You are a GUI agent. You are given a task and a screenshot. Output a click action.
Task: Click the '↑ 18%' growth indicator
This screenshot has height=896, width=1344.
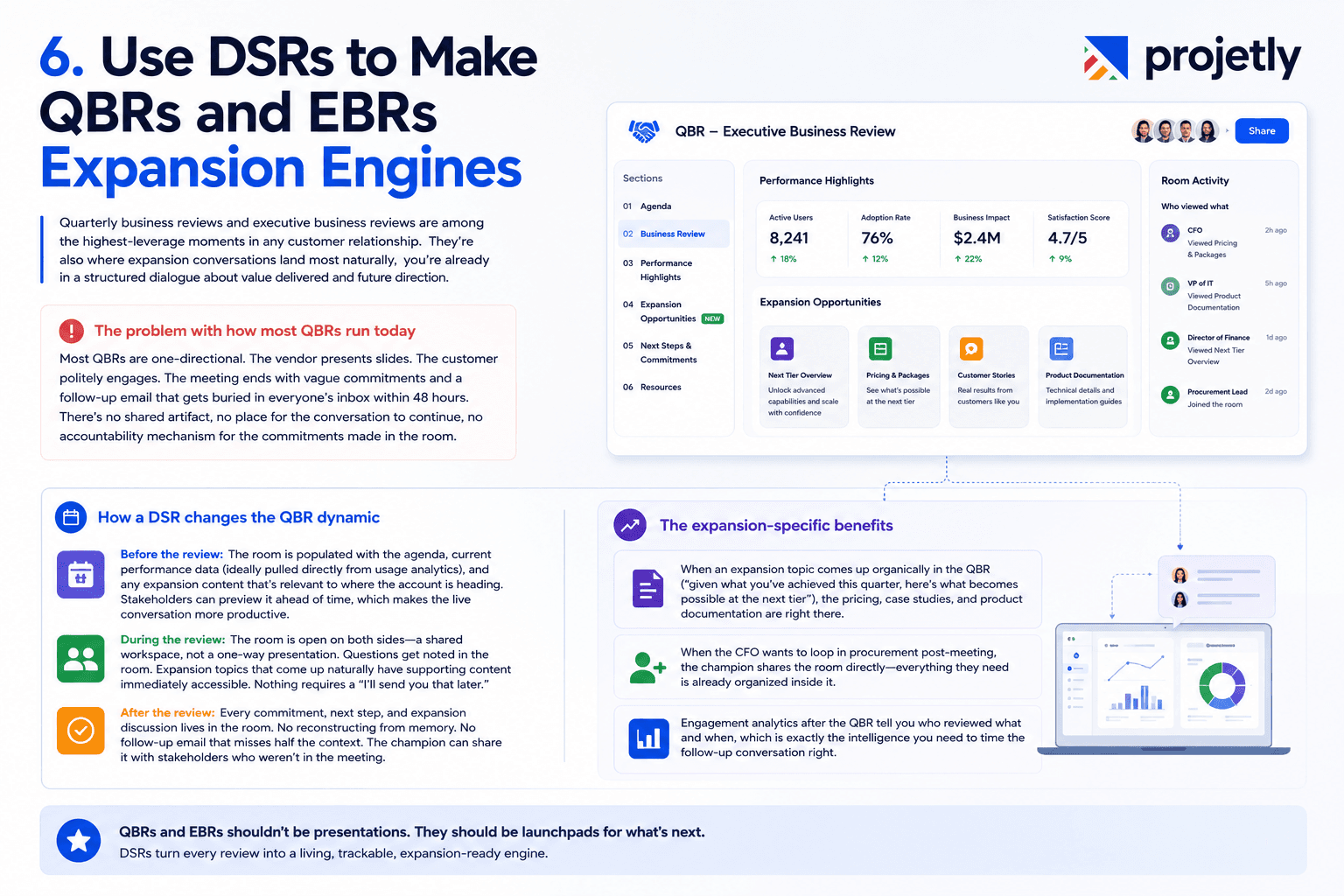coord(783,259)
